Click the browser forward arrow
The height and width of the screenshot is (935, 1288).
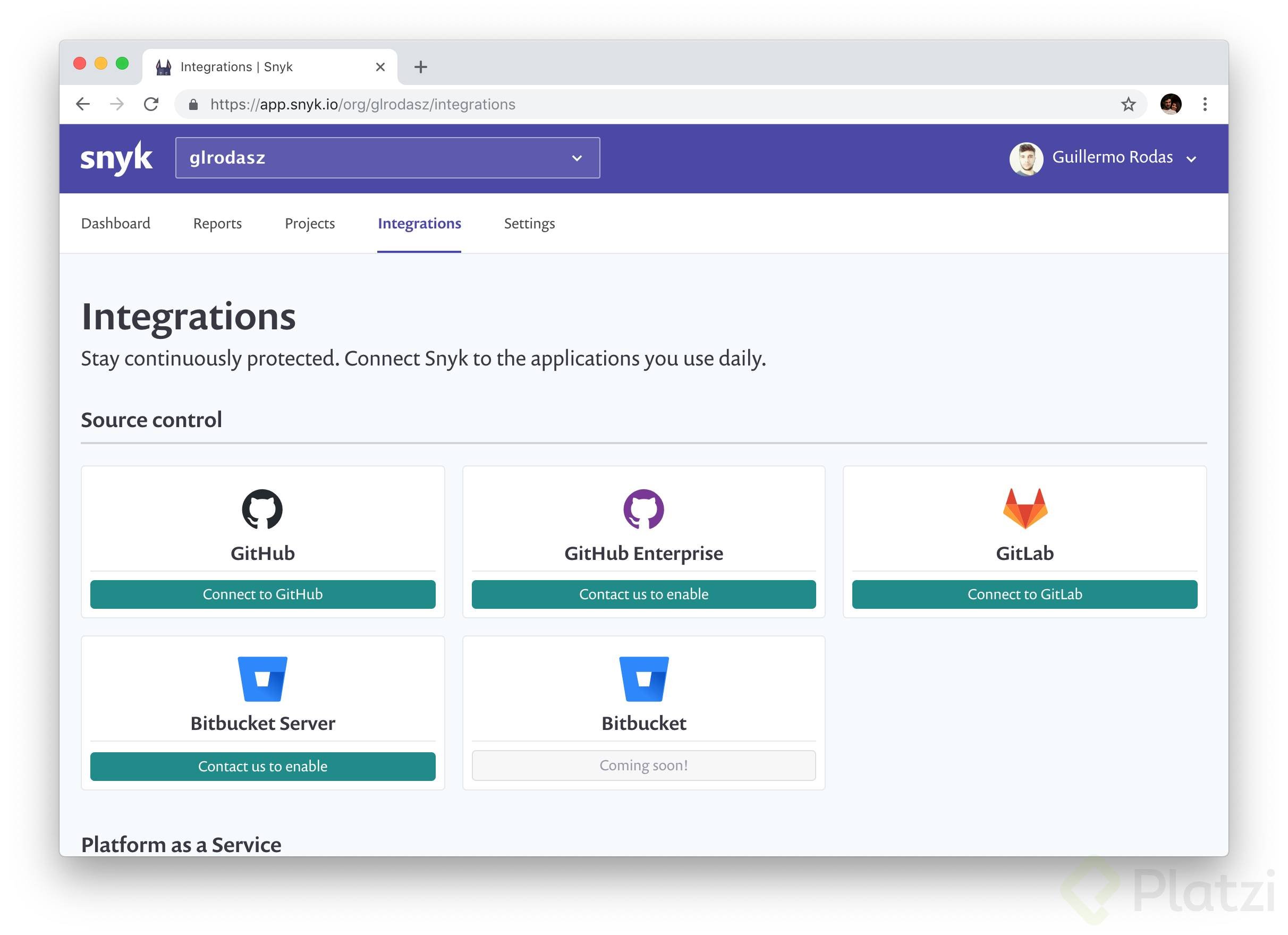(117, 104)
